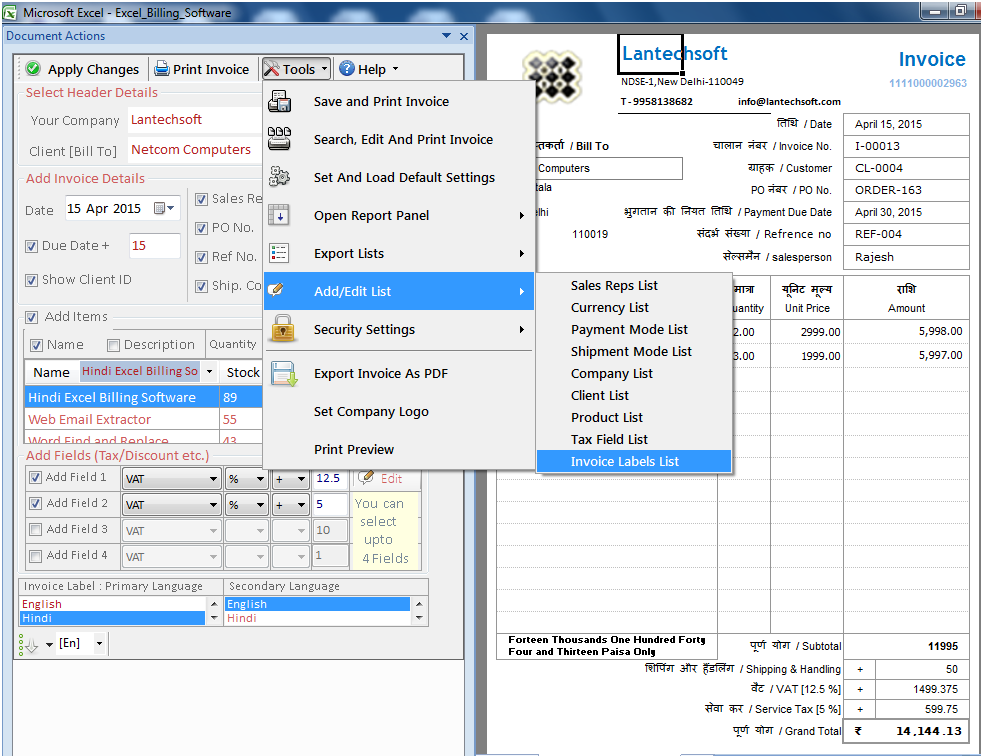Click the company logo in the invoice
The width and height of the screenshot is (981, 756).
pyautogui.click(x=552, y=76)
